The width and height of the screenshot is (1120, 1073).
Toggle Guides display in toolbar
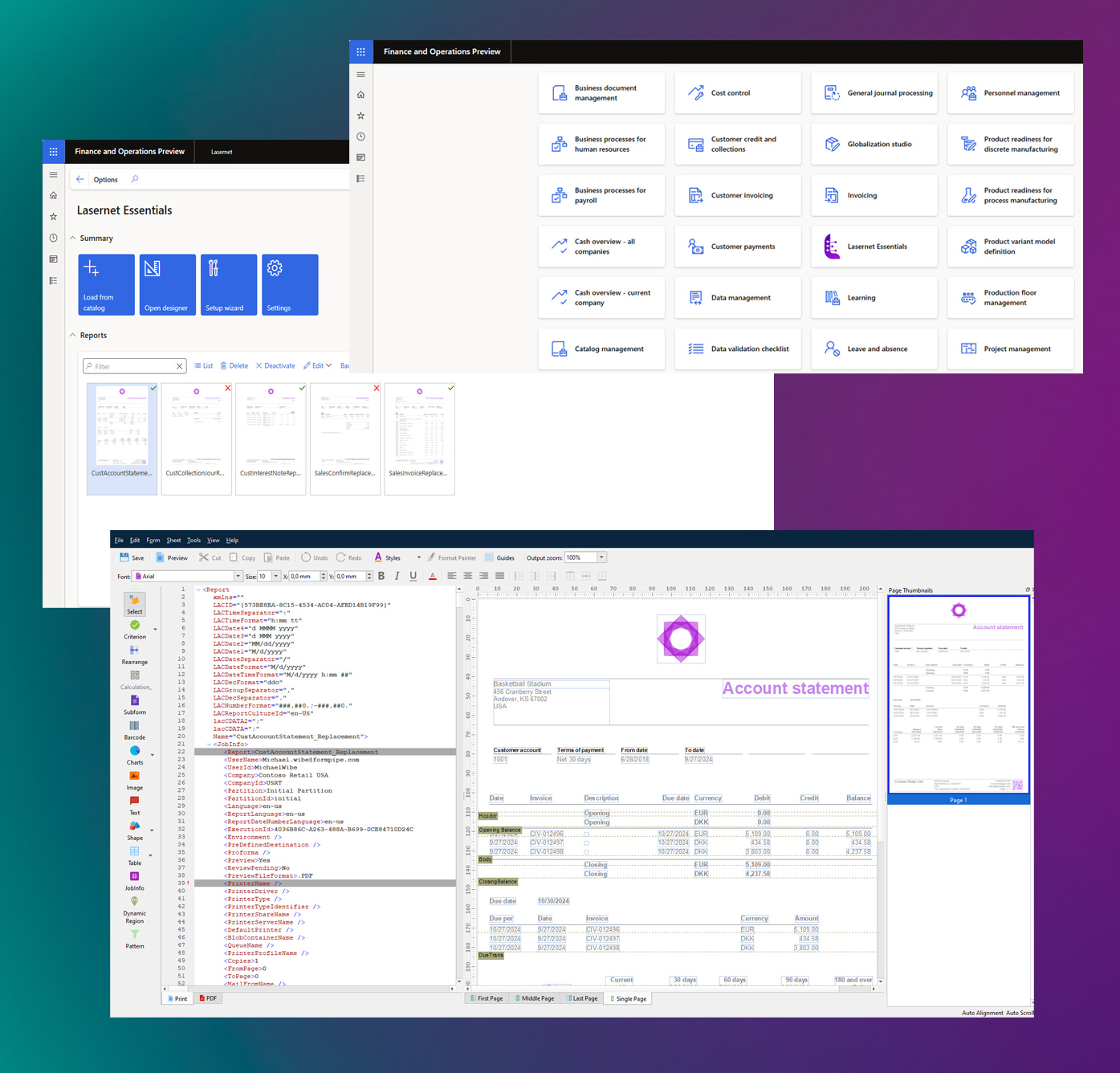(499, 557)
